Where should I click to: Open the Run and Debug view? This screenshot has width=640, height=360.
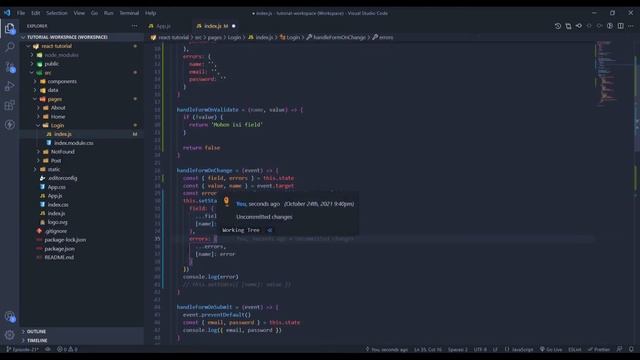[10, 86]
